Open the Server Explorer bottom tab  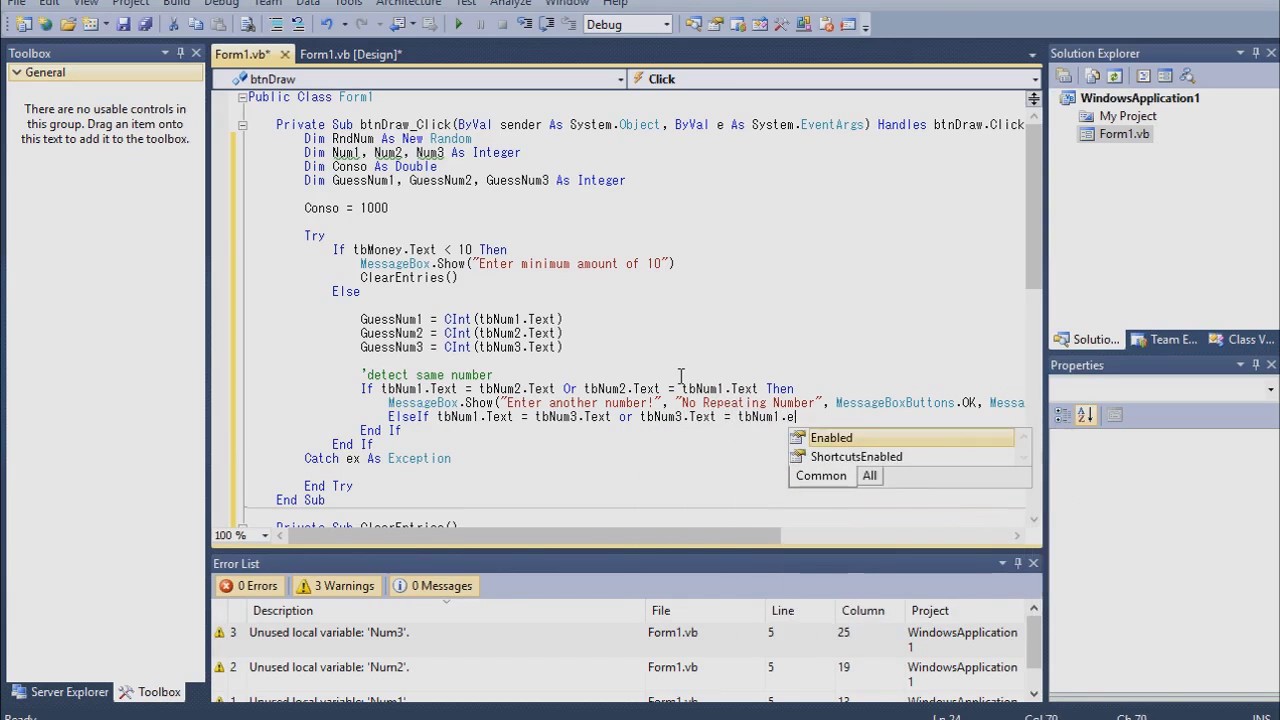59,692
